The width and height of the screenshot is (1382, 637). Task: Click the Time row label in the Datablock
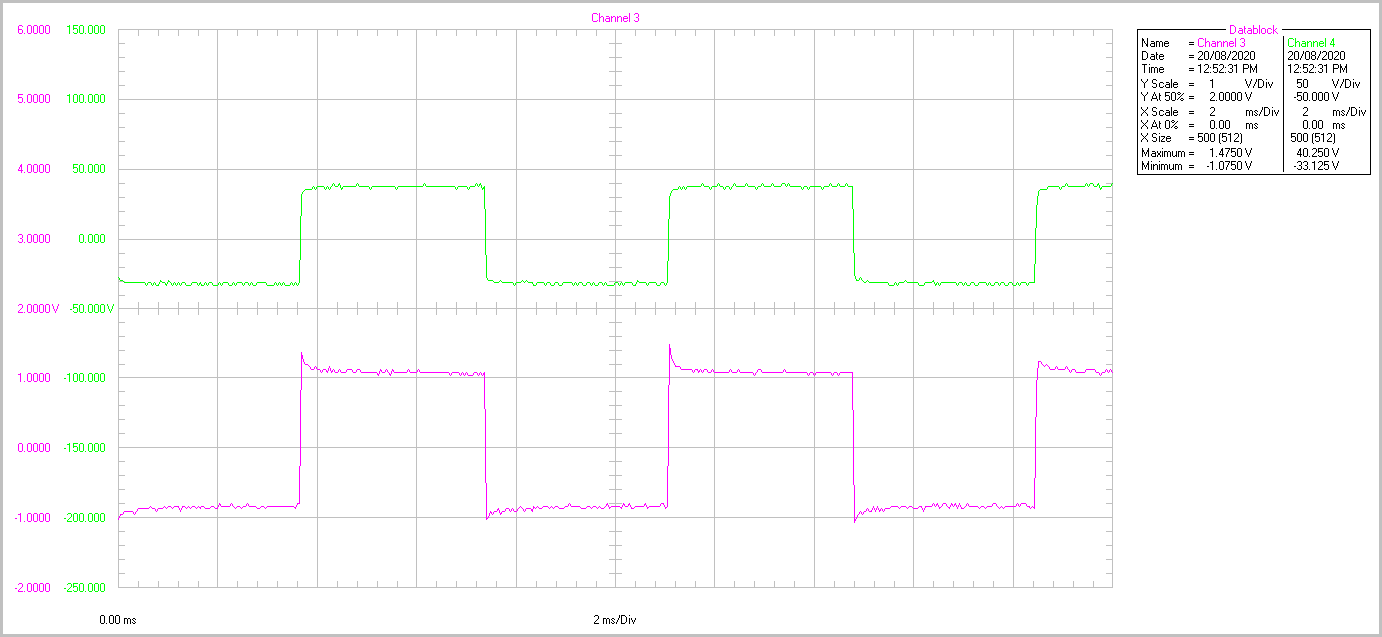click(x=1153, y=69)
